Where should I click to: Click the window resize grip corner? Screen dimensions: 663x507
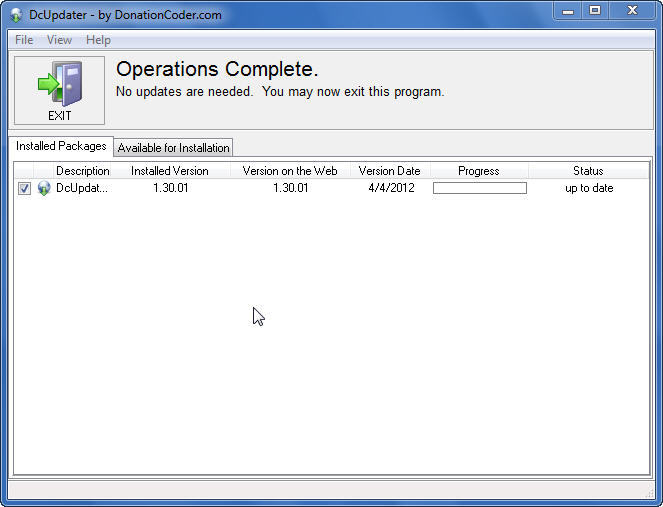click(x=651, y=493)
